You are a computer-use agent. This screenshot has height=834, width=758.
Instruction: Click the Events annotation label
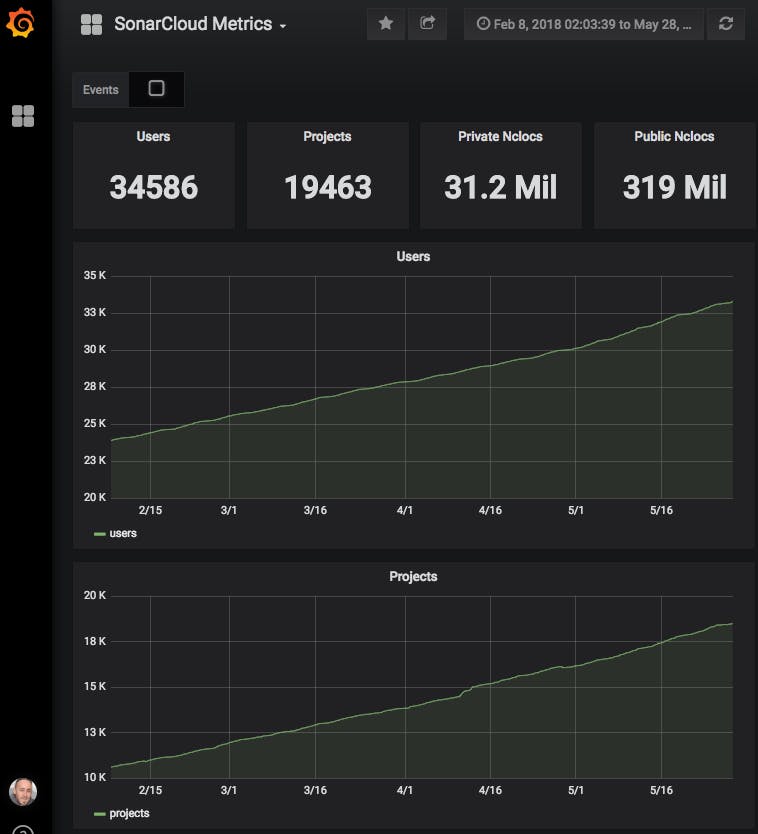coord(101,90)
